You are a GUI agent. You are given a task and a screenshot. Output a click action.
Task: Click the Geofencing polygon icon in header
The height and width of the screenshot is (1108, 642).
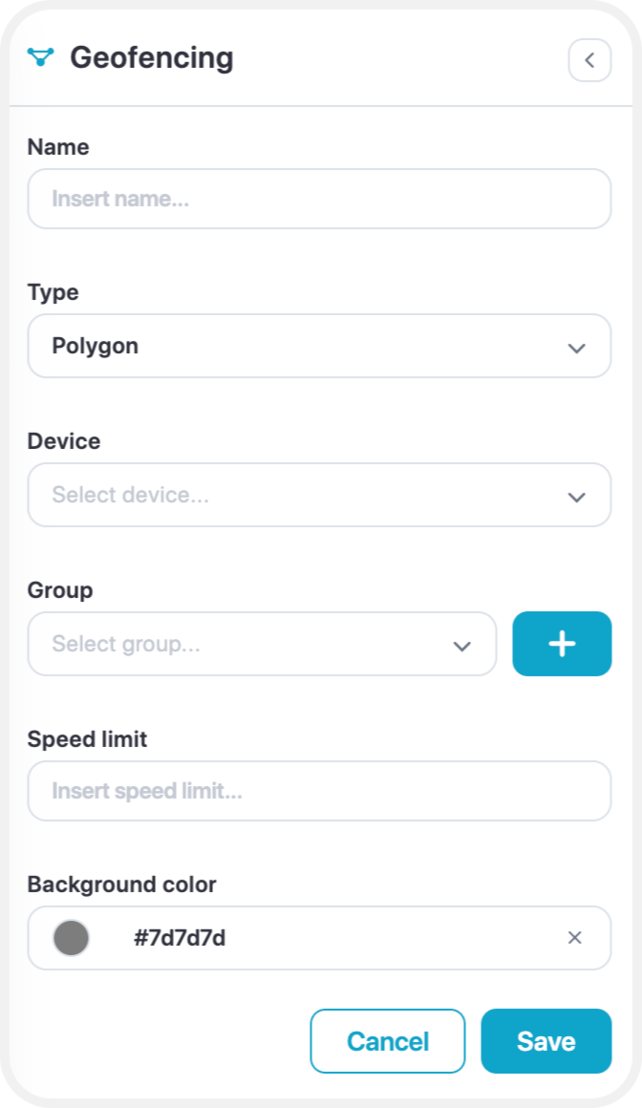pyautogui.click(x=40, y=57)
